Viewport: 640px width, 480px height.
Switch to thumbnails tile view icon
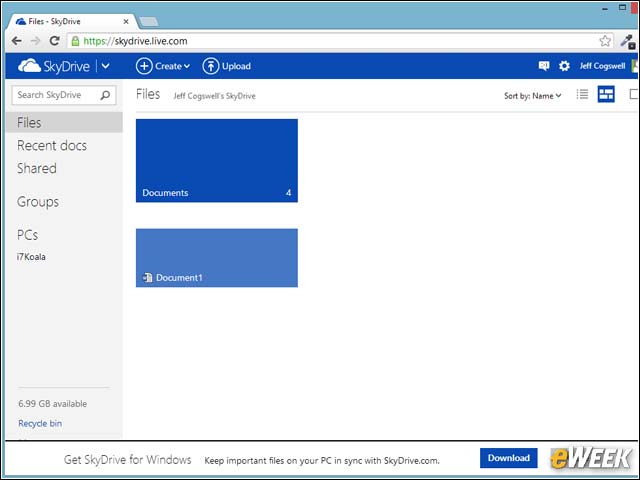point(606,94)
